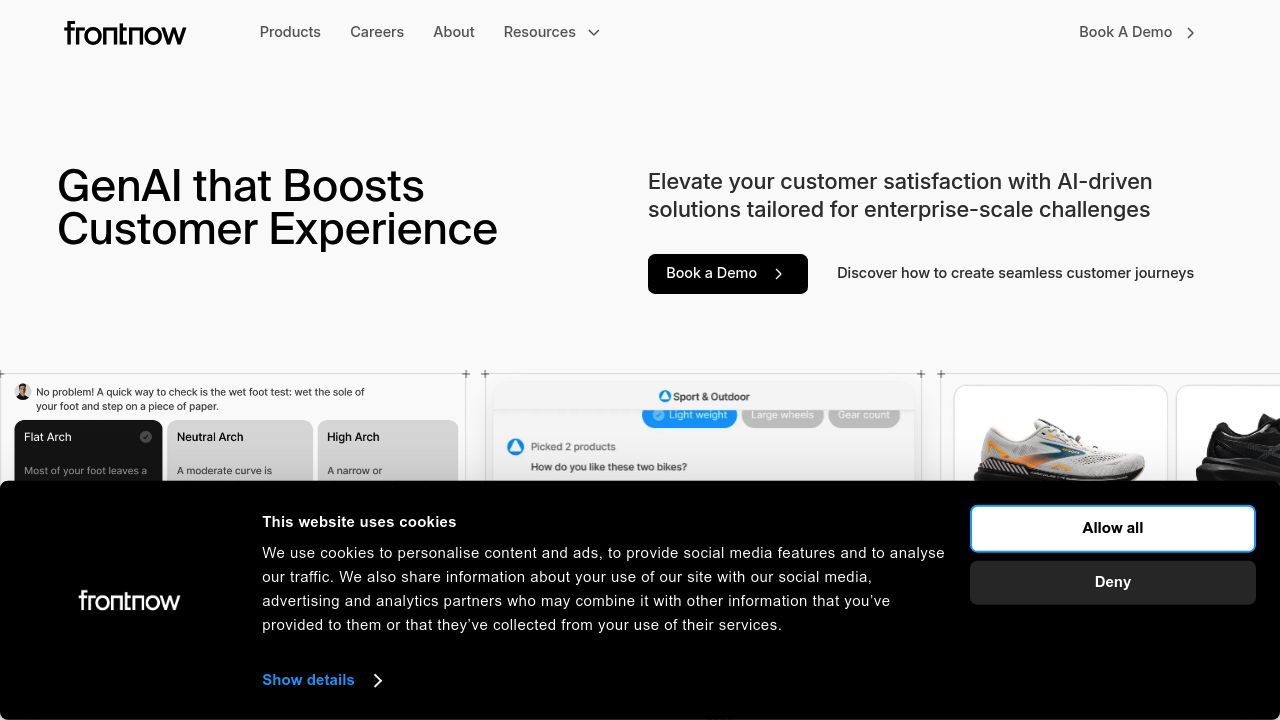Click the Sport & Outdoor logo icon
This screenshot has height=720, width=1280.
pyautogui.click(x=665, y=396)
